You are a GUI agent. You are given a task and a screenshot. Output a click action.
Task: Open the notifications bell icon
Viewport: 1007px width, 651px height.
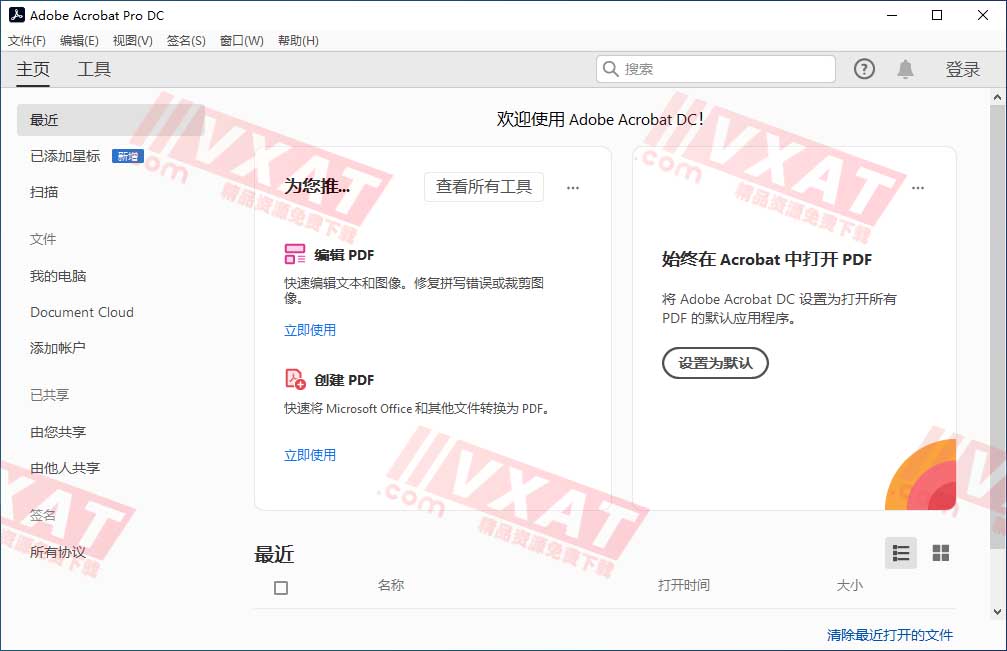905,68
